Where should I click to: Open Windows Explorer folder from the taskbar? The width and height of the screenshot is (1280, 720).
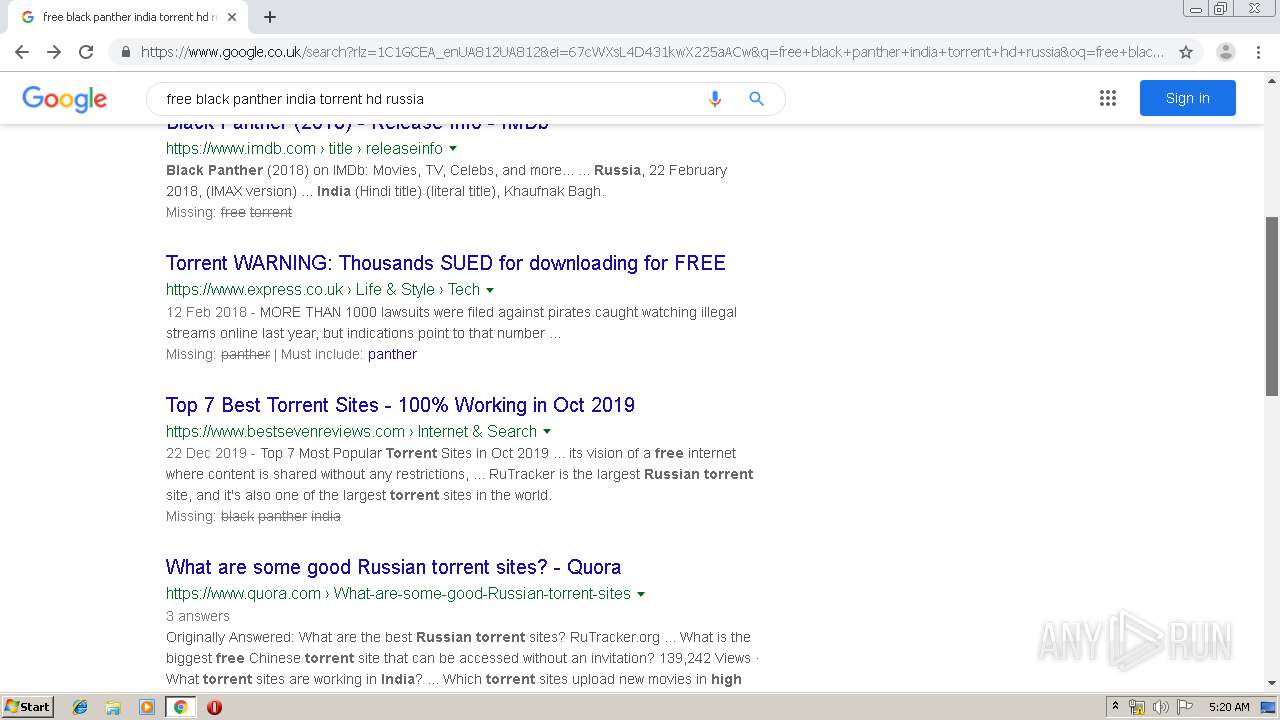[x=113, y=707]
